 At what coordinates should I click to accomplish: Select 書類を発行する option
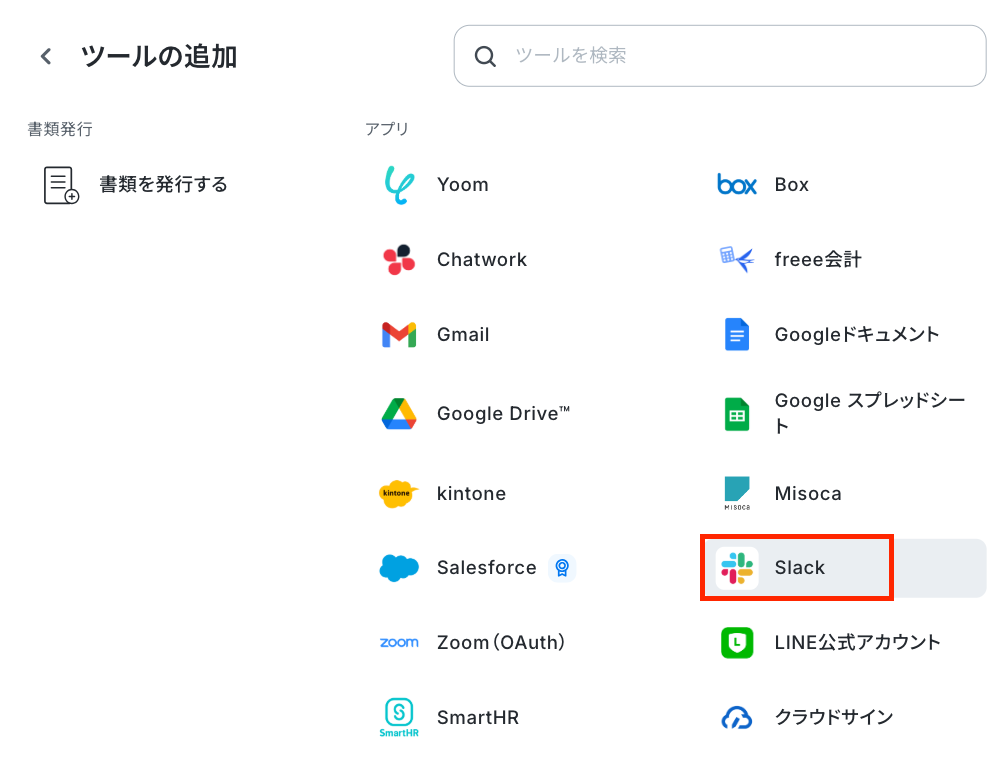[163, 184]
